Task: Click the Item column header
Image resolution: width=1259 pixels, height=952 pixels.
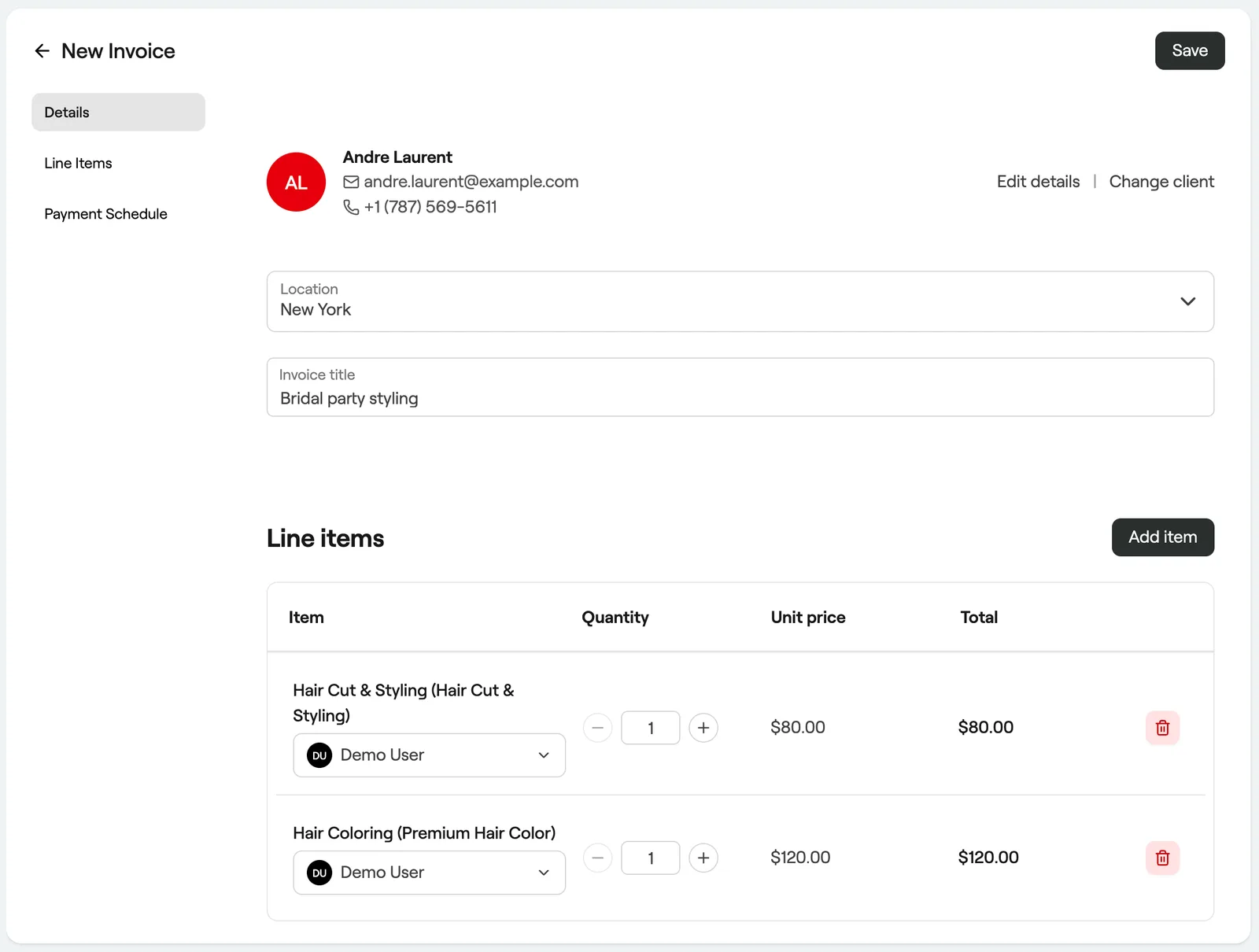Action: click(x=306, y=618)
